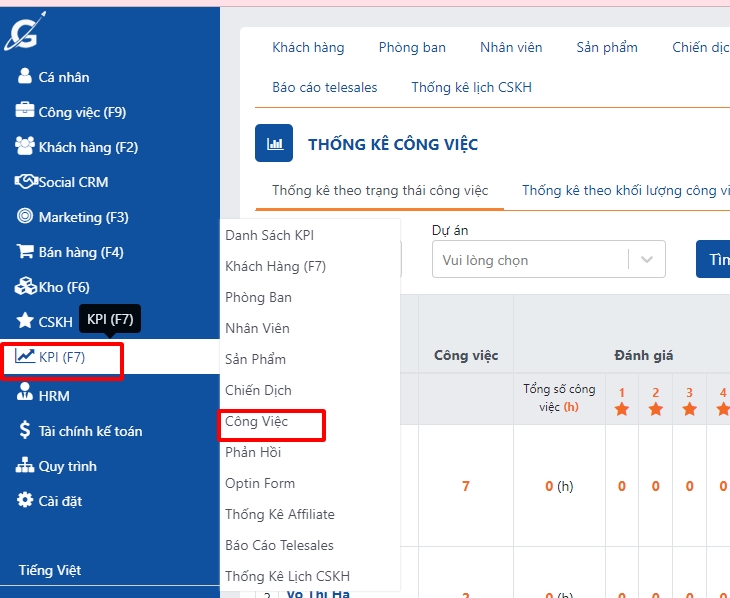
Task: Select Công Việc in KPI submenu
Action: pyautogui.click(x=257, y=421)
